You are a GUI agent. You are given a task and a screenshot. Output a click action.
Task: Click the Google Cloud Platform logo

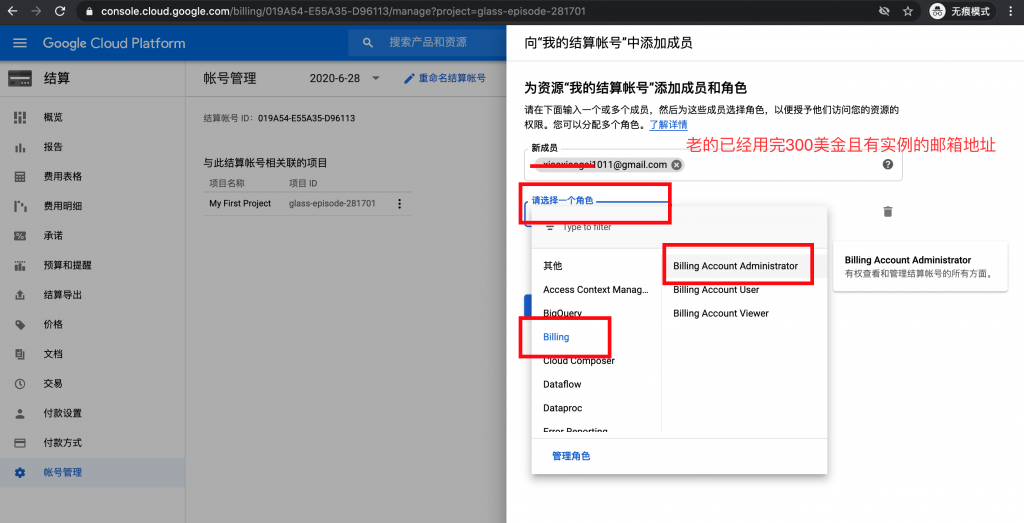tap(114, 43)
